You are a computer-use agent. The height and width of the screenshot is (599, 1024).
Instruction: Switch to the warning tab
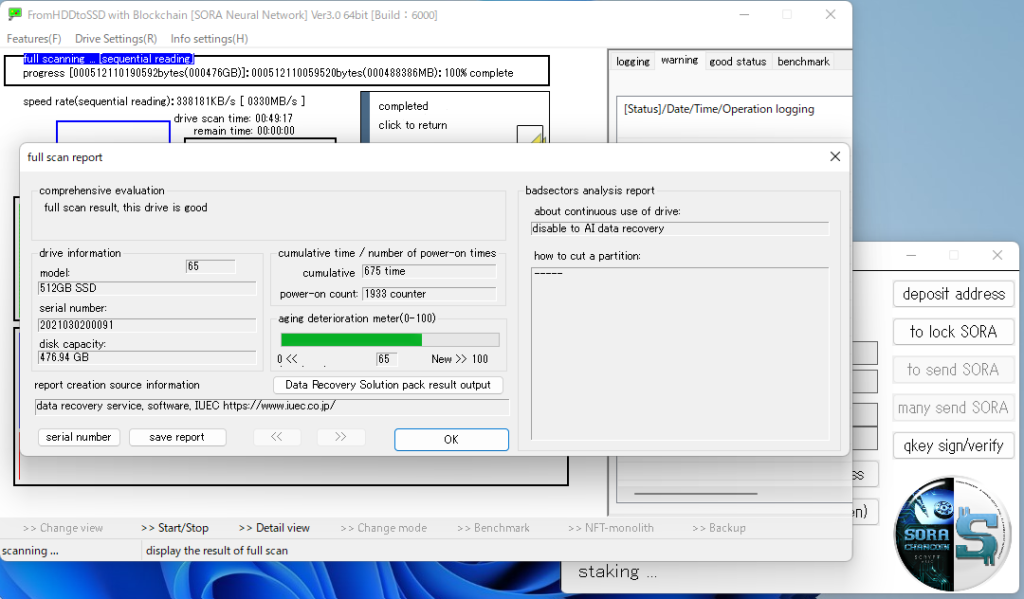coord(679,60)
